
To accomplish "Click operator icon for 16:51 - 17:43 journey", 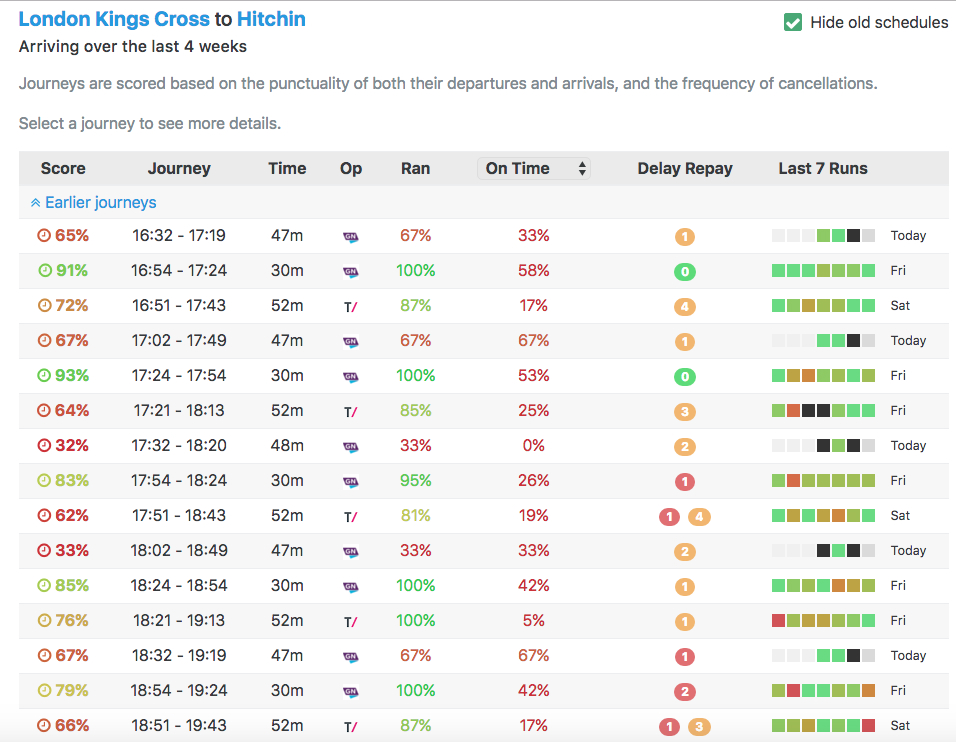I will click(x=350, y=306).
